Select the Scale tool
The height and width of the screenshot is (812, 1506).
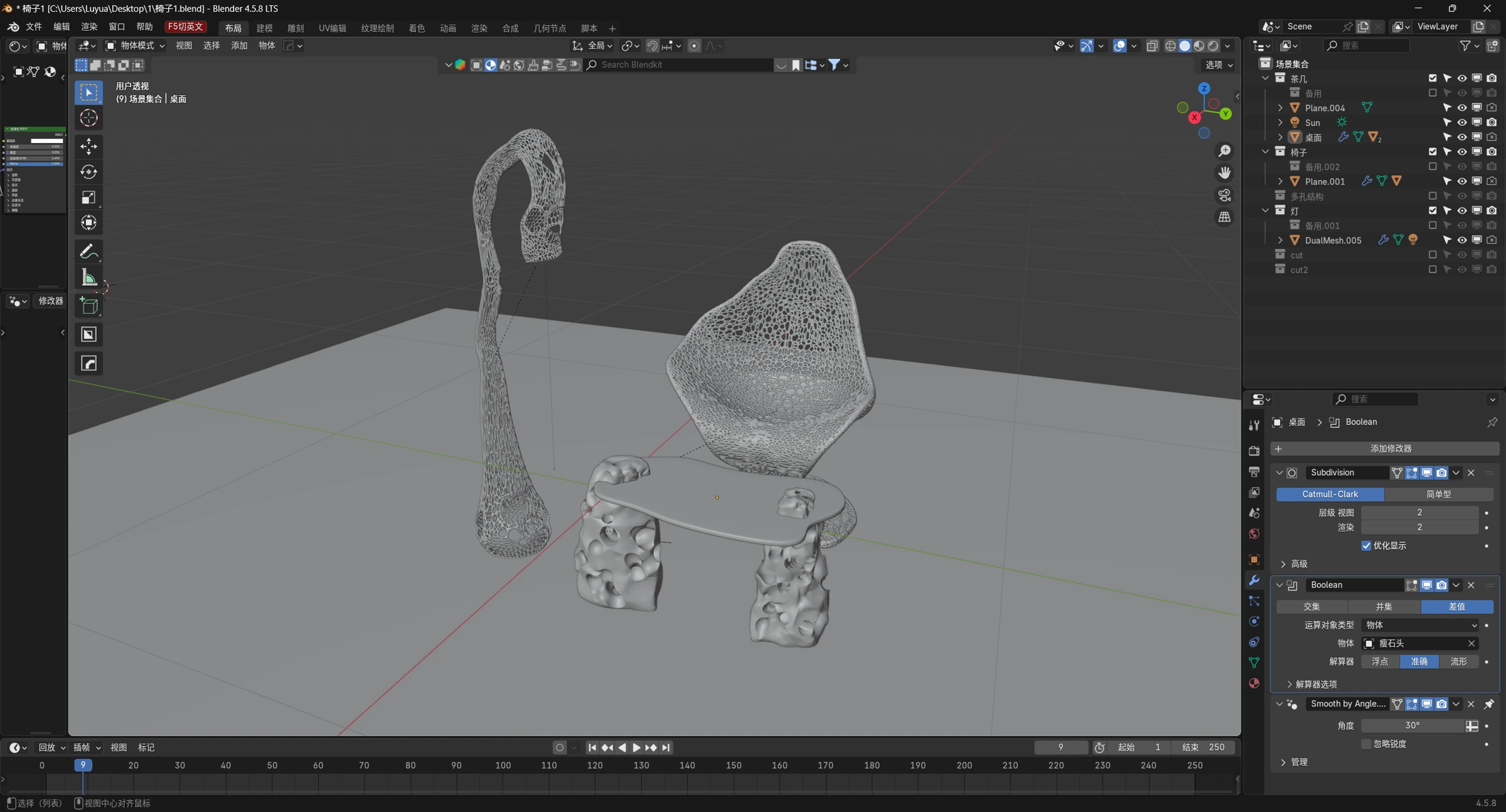click(88, 197)
